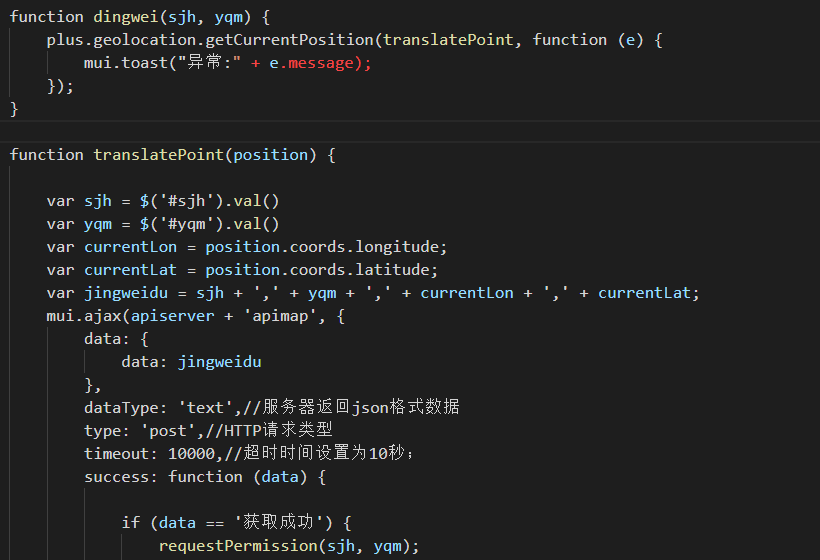Click position parameter in translatePoint
Viewport: 820px width, 560px height.
click(270, 155)
